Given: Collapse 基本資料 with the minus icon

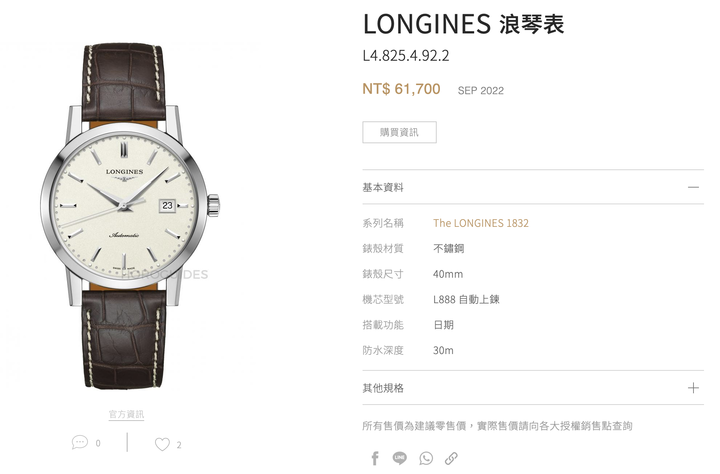Looking at the screenshot, I should click(693, 187).
